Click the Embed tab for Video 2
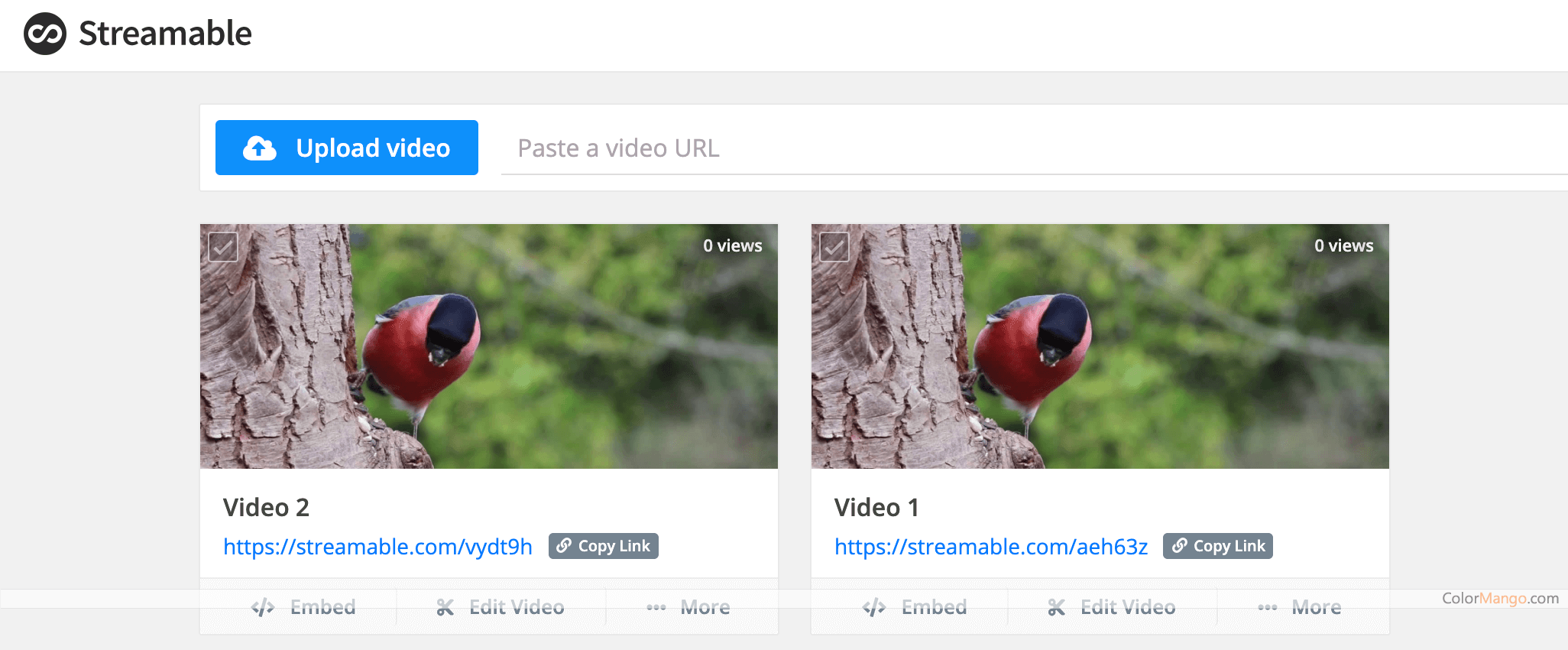1568x650 pixels. coord(303,607)
